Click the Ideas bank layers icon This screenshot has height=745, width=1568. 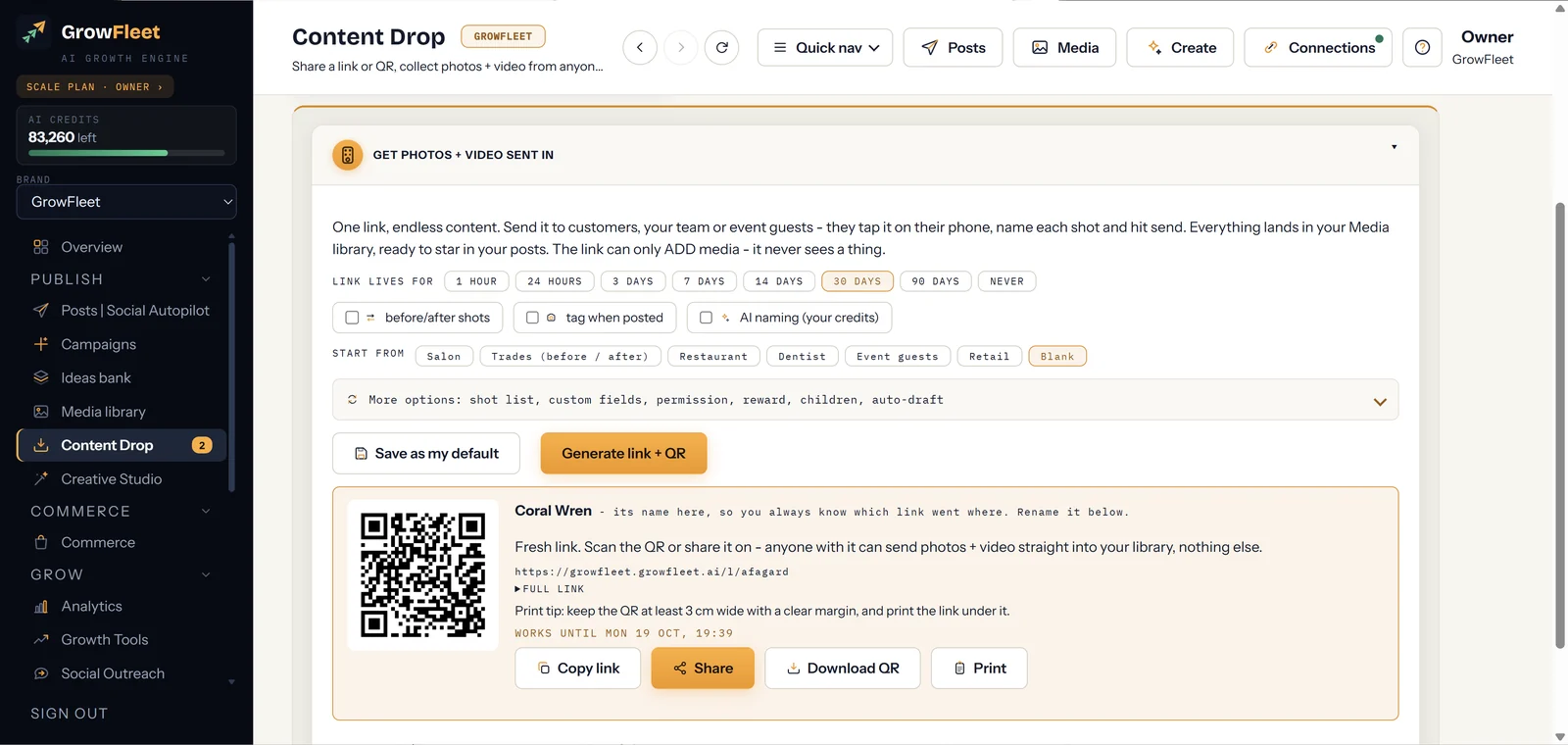[x=41, y=377]
